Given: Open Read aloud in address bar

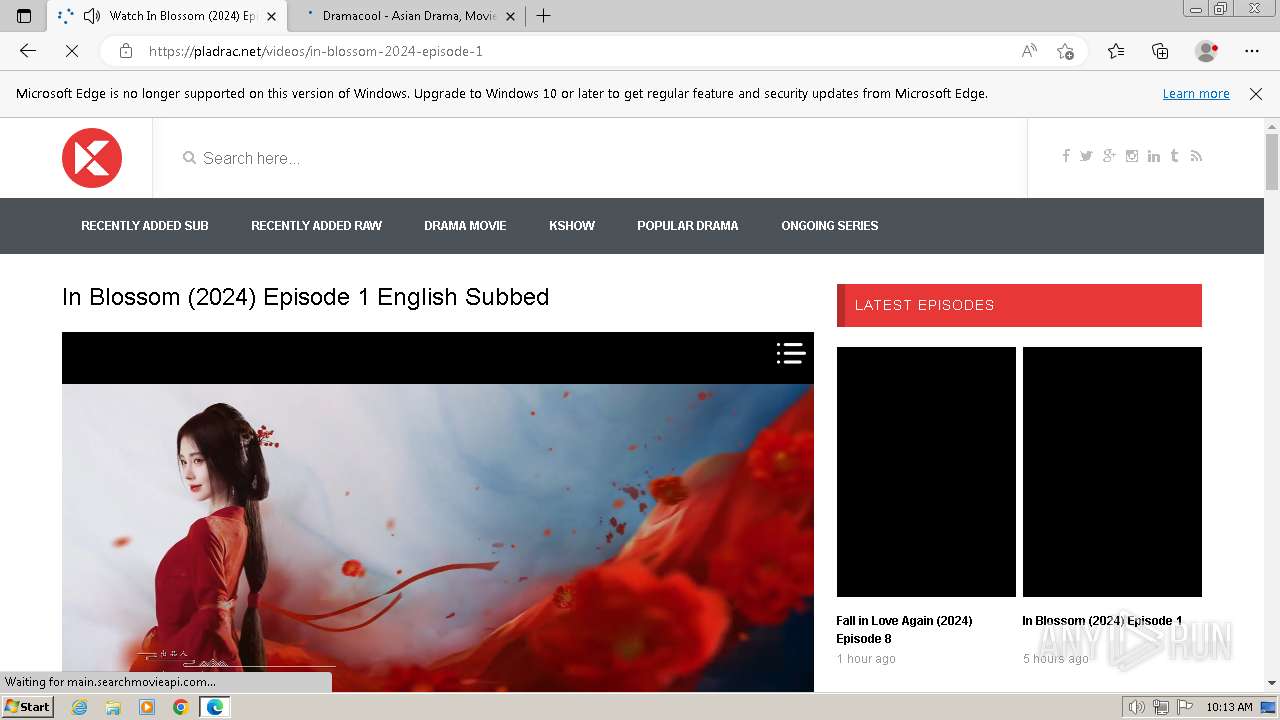Looking at the screenshot, I should coord(1029,51).
